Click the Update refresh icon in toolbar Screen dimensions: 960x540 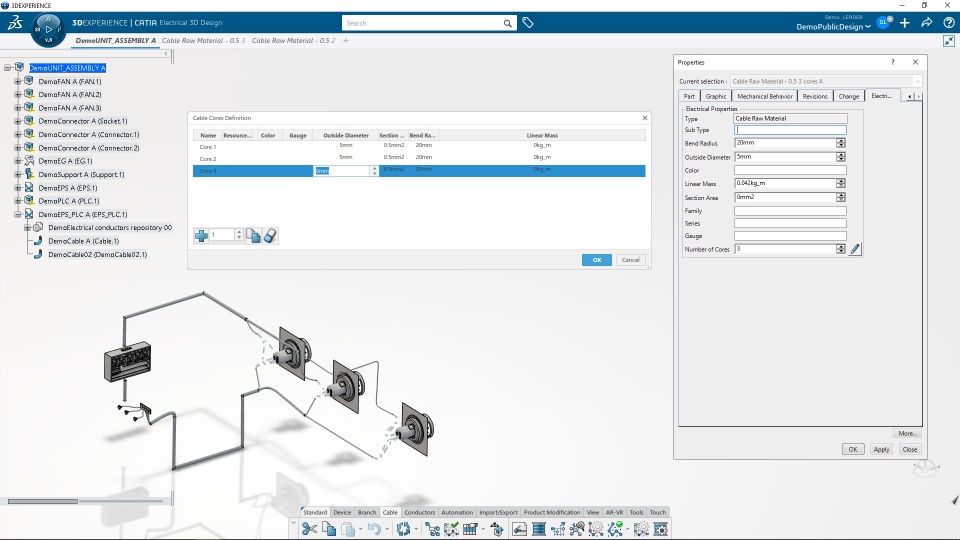(x=403, y=529)
